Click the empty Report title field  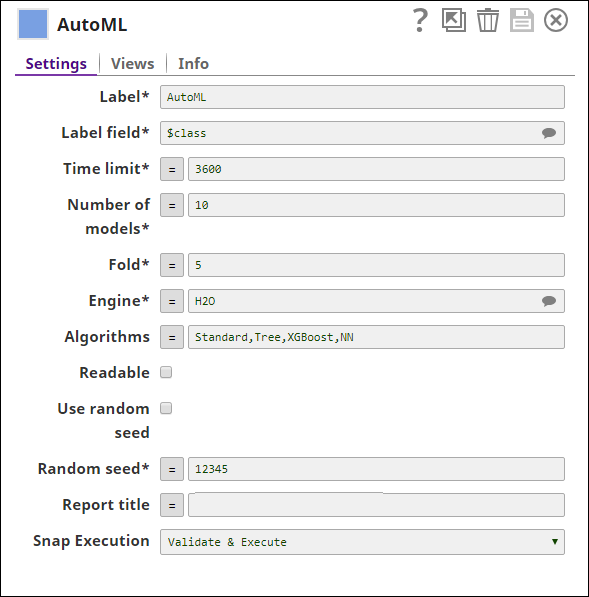pos(376,505)
